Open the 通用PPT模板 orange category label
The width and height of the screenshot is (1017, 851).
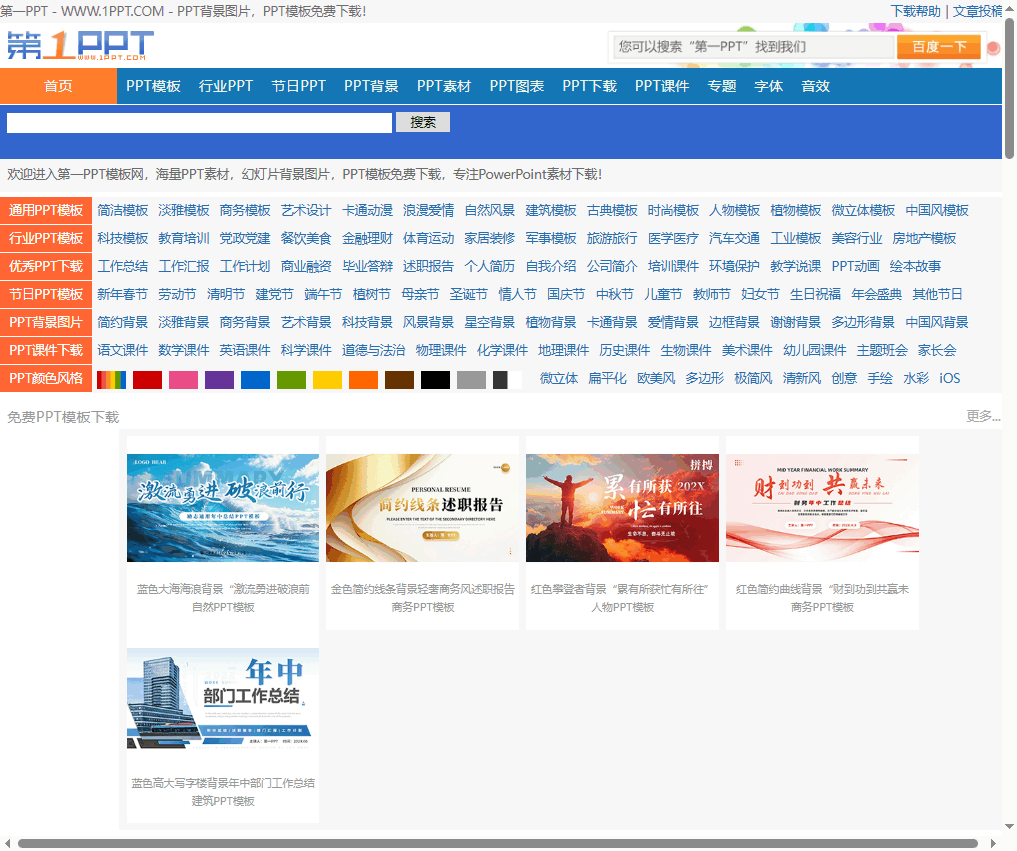click(46, 210)
